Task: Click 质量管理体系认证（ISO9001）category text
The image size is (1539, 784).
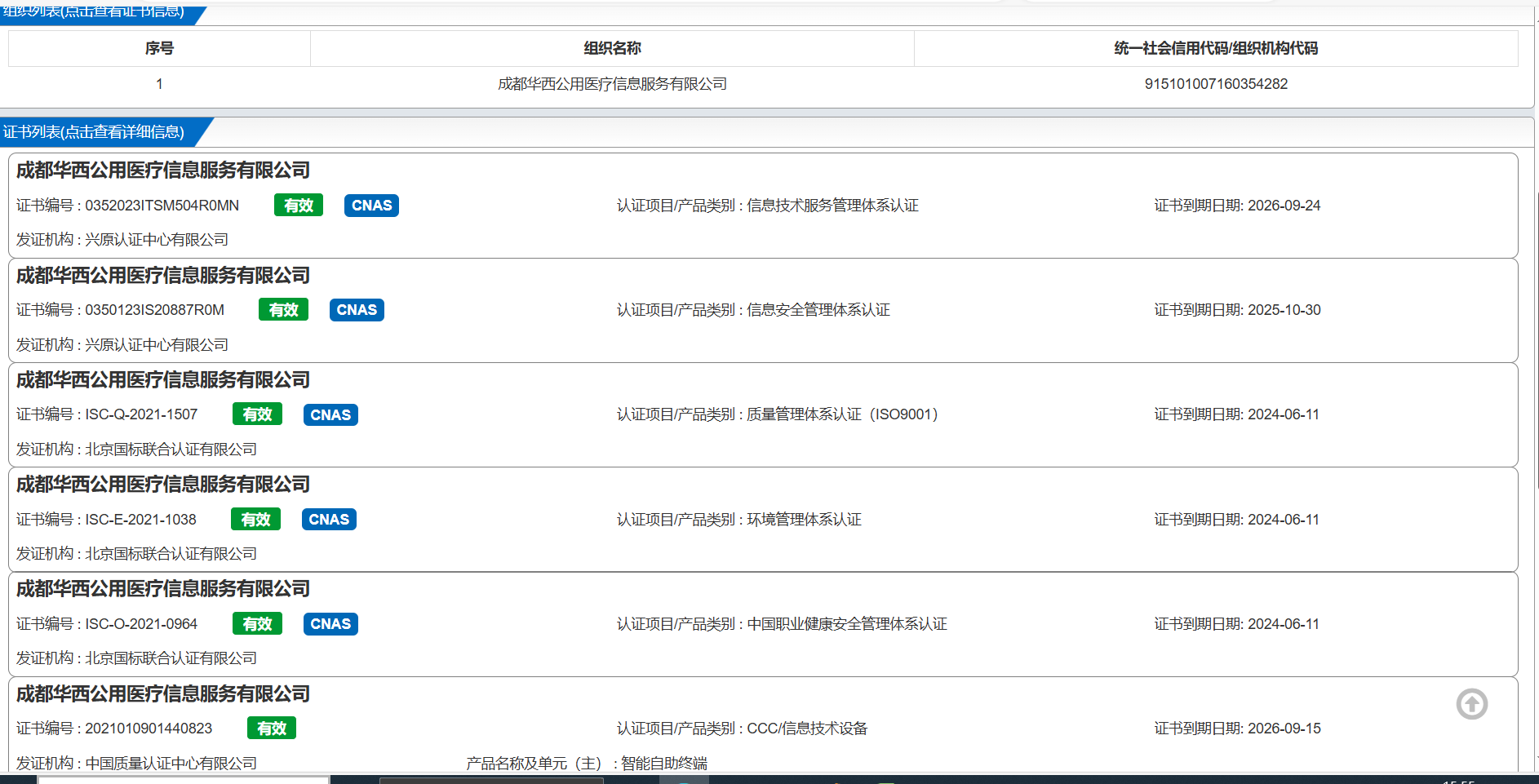Action: [843, 414]
